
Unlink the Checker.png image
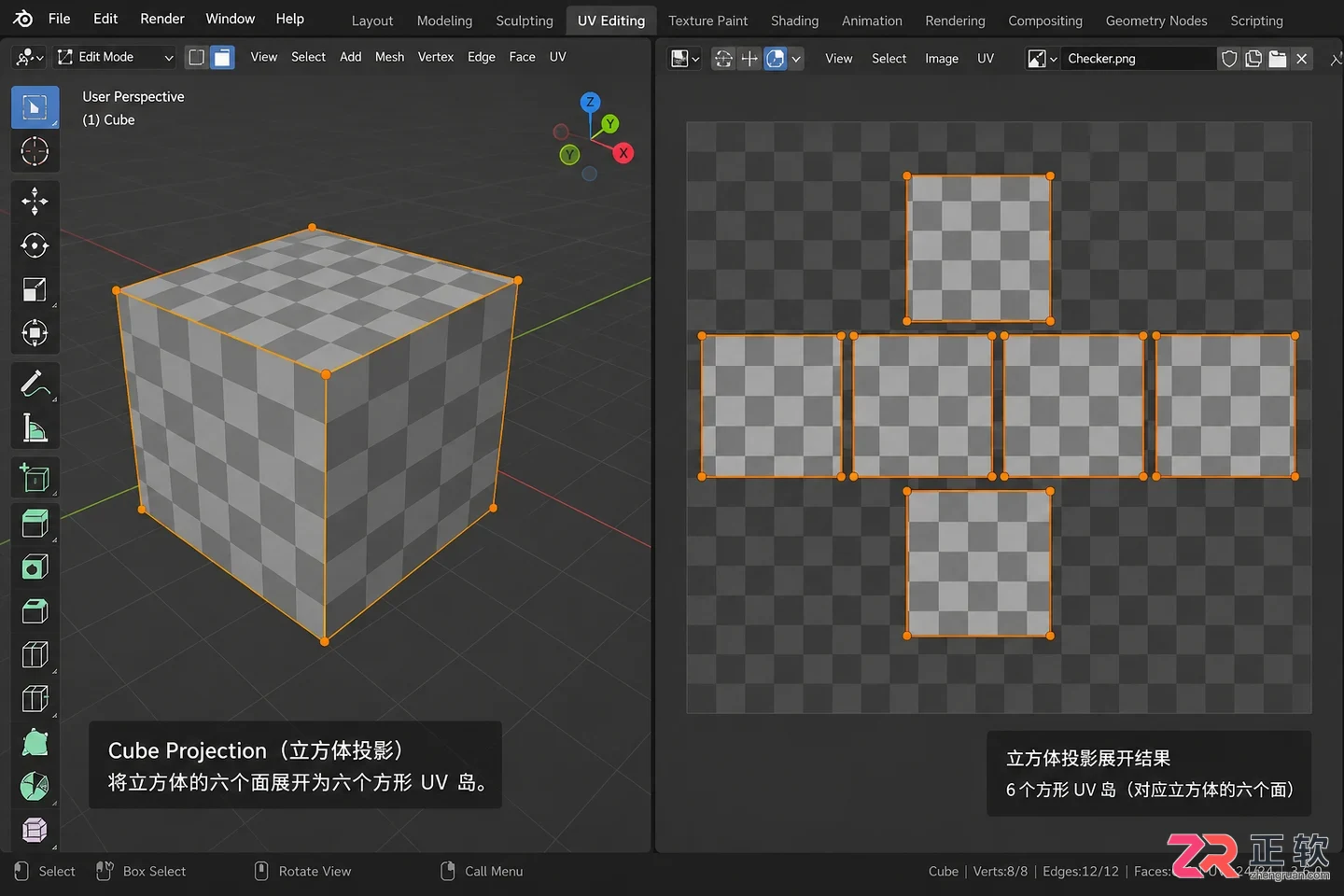click(x=1302, y=59)
